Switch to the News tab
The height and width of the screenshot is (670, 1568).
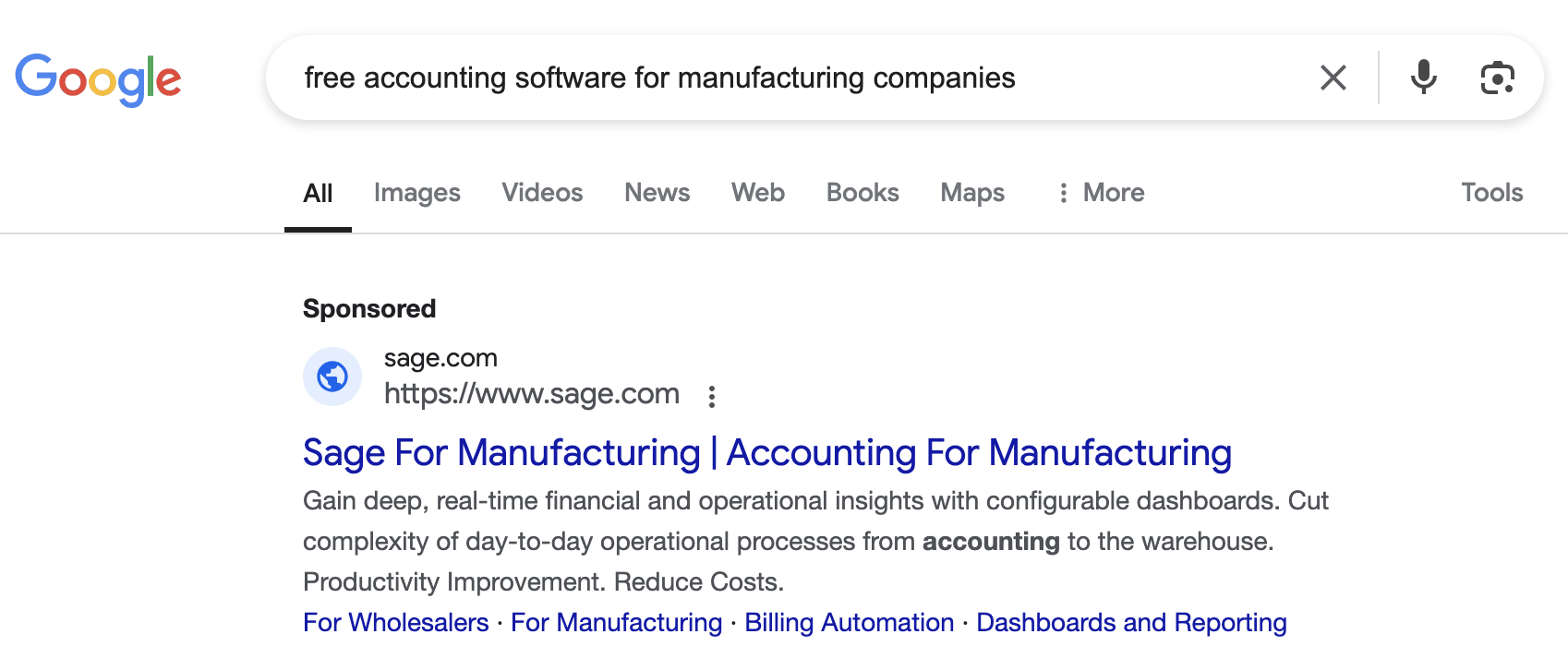[657, 192]
